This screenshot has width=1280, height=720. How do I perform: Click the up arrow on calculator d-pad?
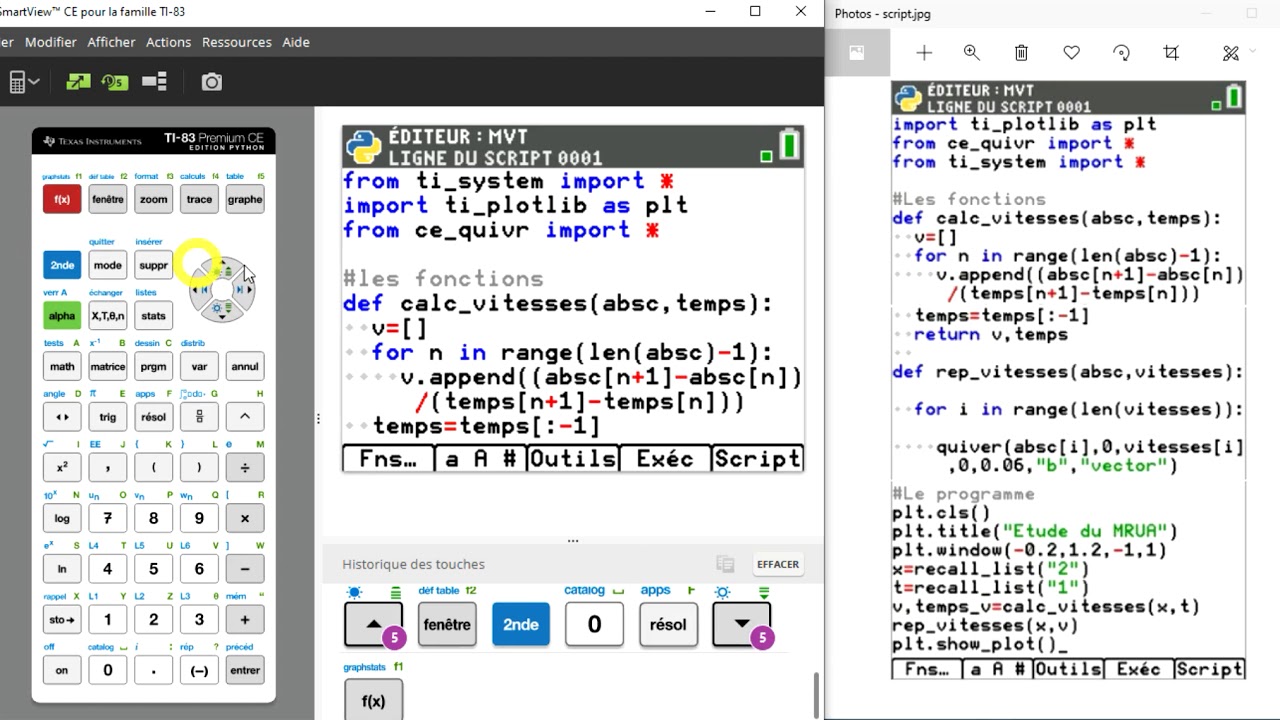click(x=223, y=269)
